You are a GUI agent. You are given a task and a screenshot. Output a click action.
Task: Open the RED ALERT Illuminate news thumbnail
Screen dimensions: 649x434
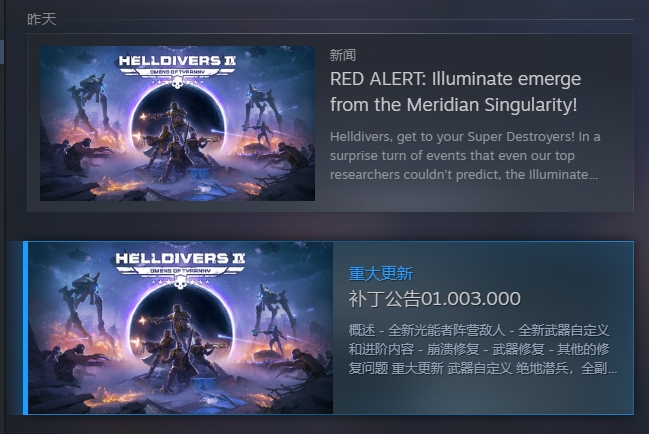point(177,123)
